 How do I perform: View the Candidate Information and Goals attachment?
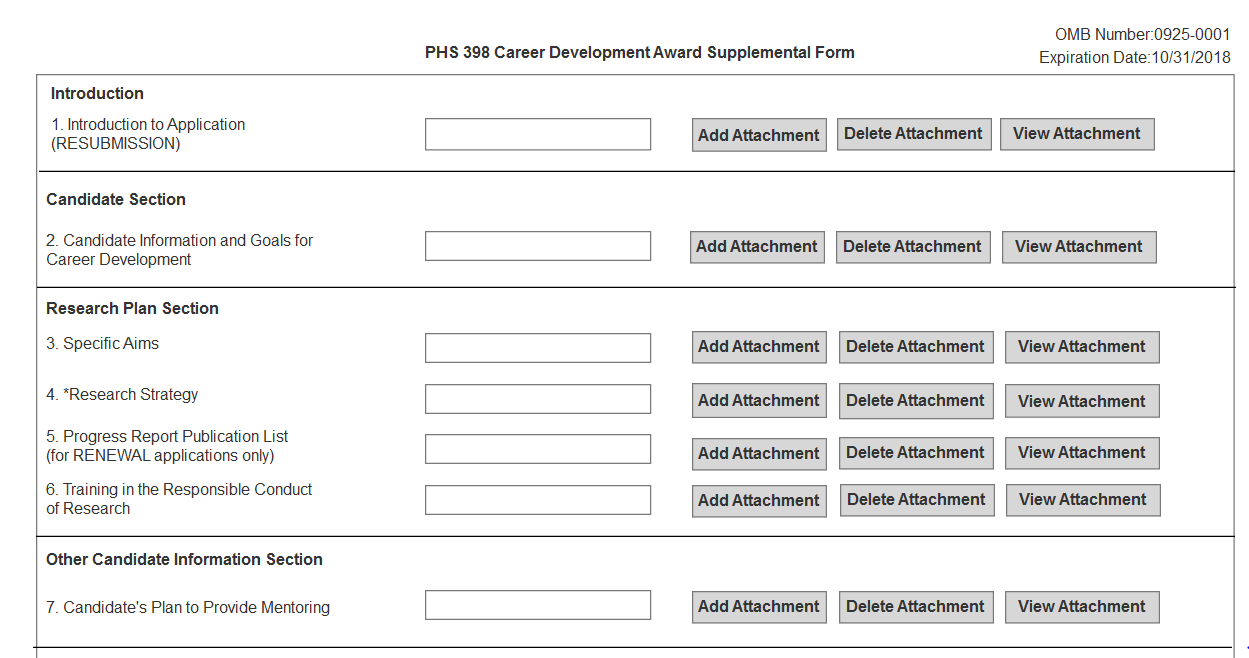pos(1079,247)
